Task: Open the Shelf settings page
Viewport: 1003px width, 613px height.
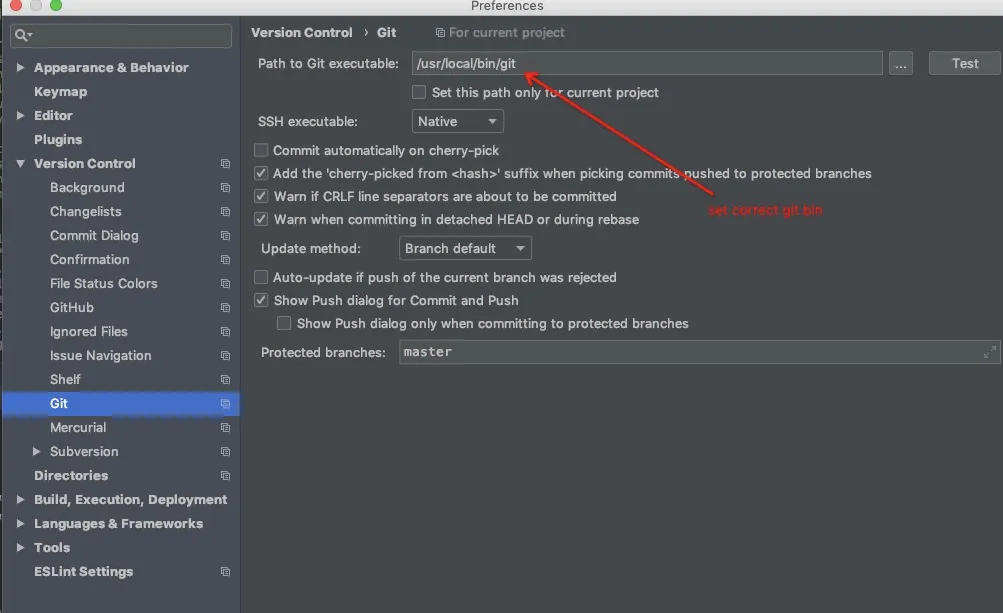Action: 65,379
